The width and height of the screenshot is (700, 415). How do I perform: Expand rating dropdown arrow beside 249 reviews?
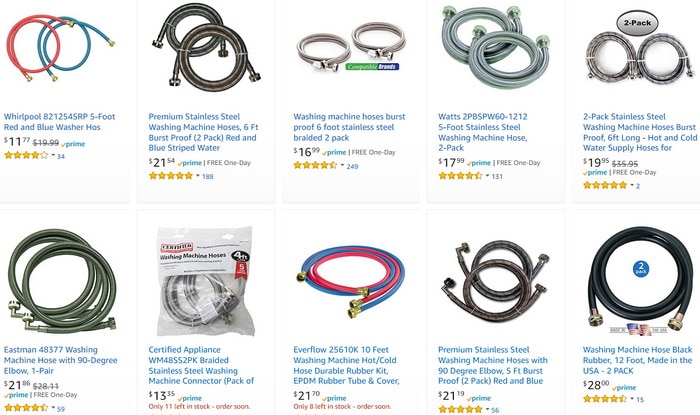tap(342, 166)
